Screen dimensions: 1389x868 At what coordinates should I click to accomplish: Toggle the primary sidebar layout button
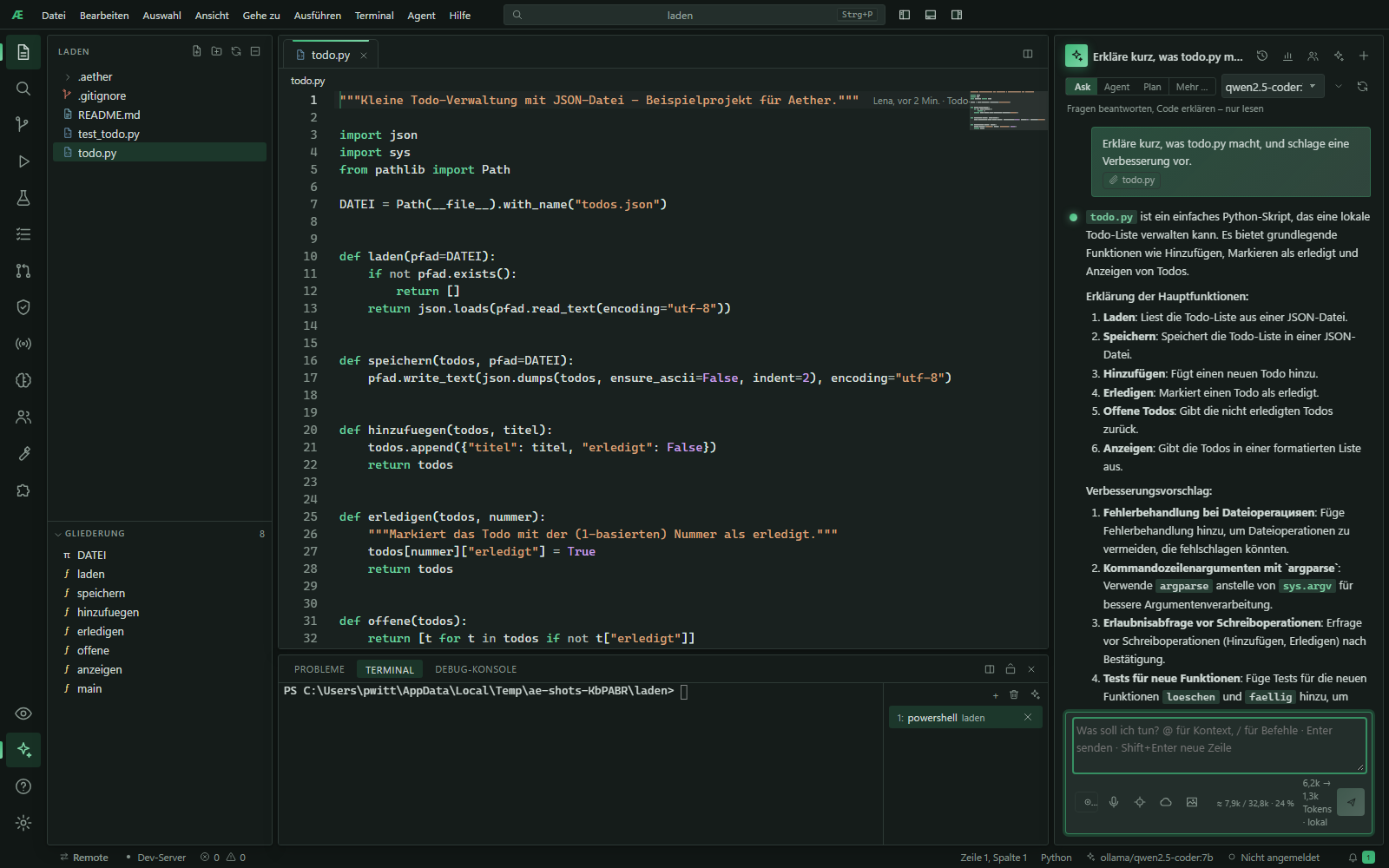pos(905,15)
